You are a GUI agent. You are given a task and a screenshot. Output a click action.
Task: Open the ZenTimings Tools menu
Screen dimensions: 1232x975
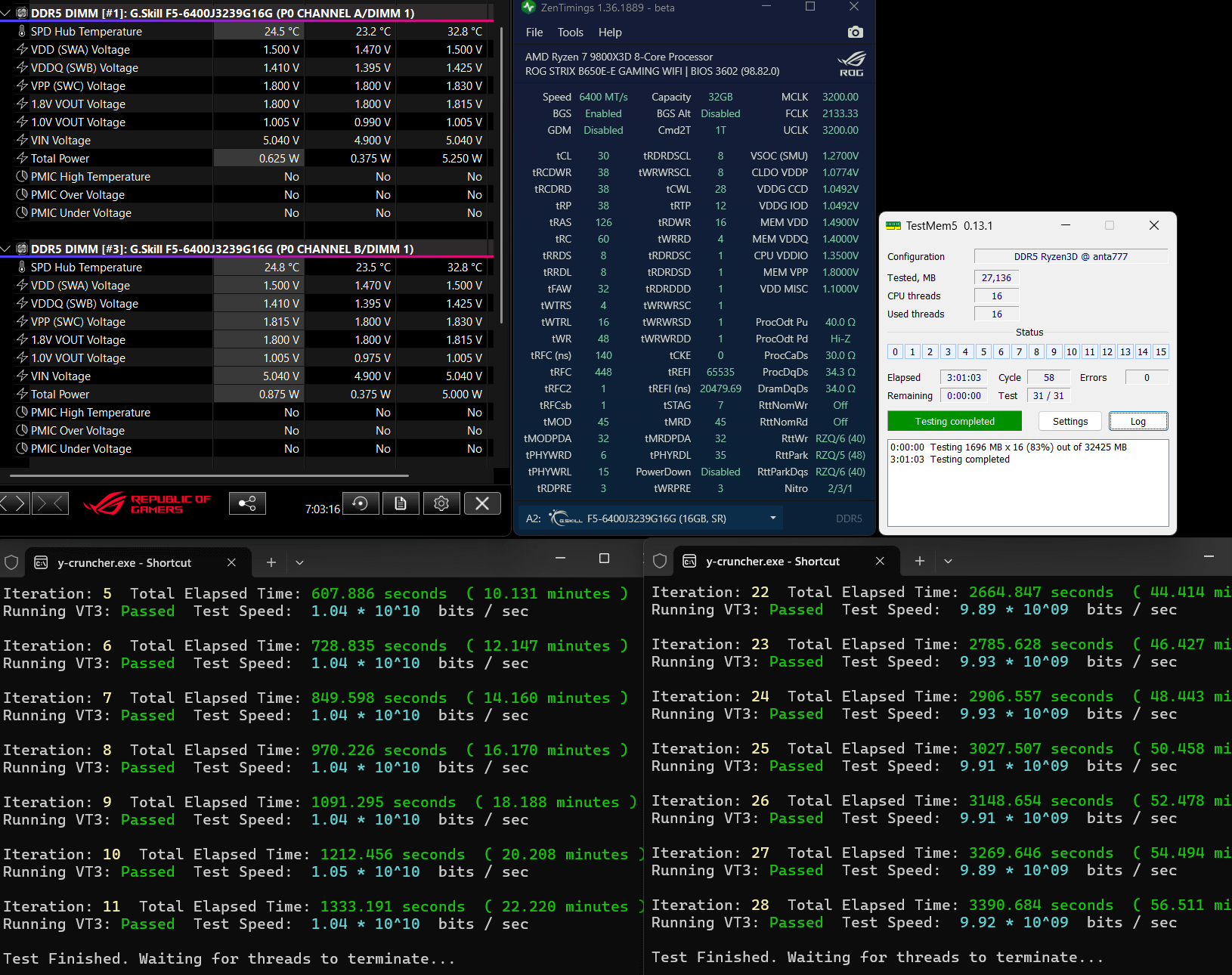point(570,32)
